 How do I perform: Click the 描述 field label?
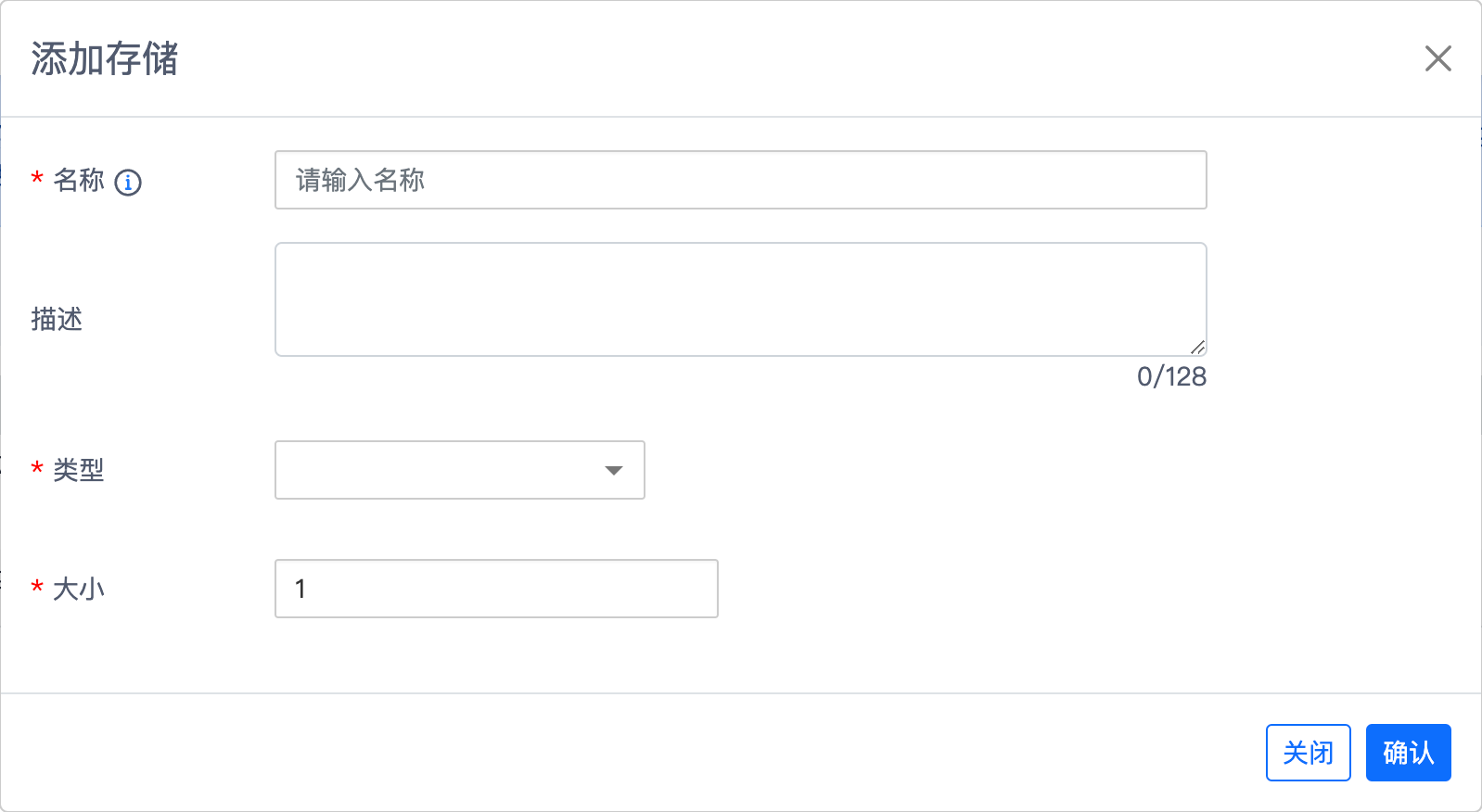click(57, 319)
